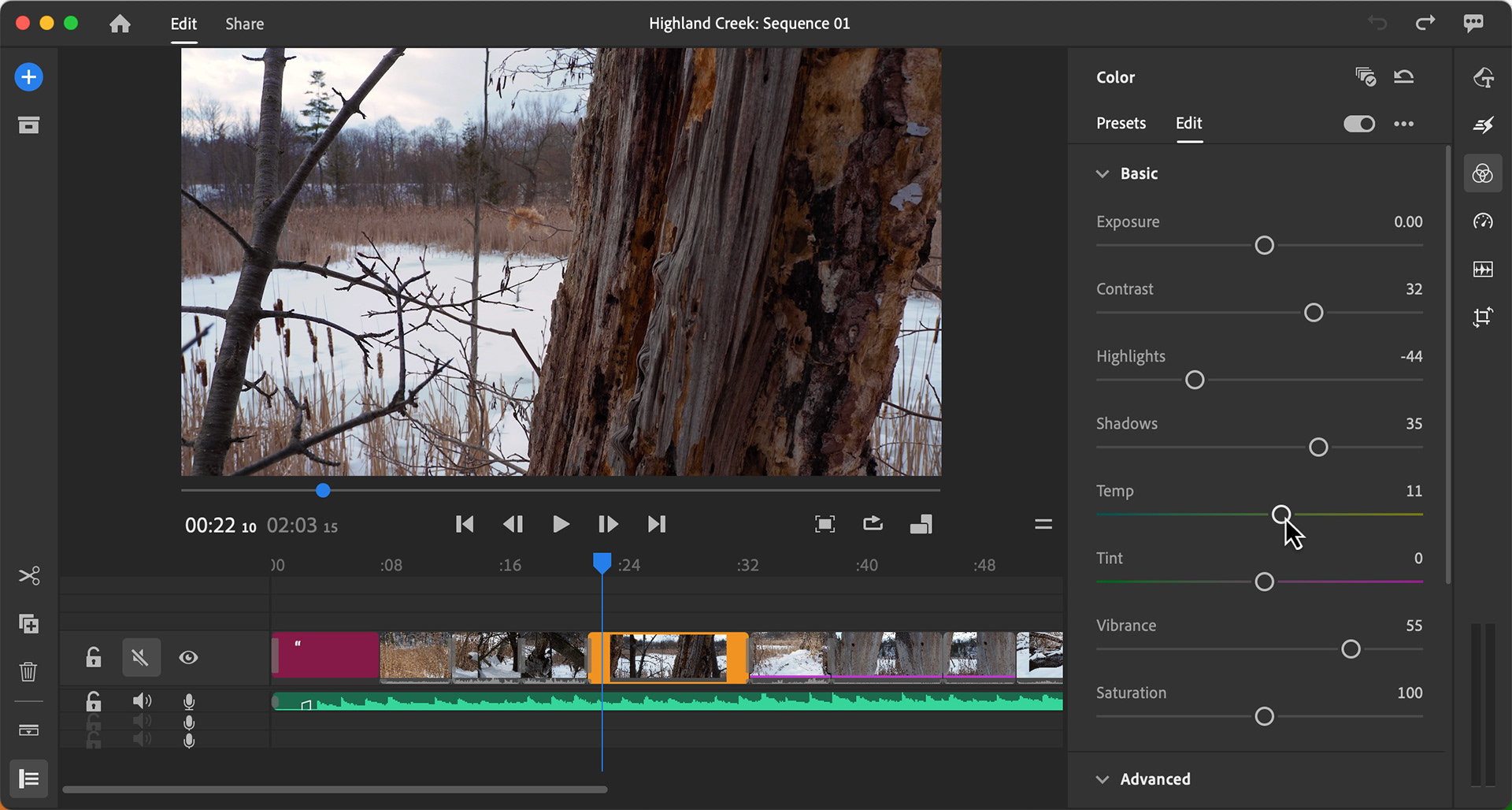Image resolution: width=1512 pixels, height=810 pixels.
Task: Open the Color panel icon
Action: tap(1483, 173)
